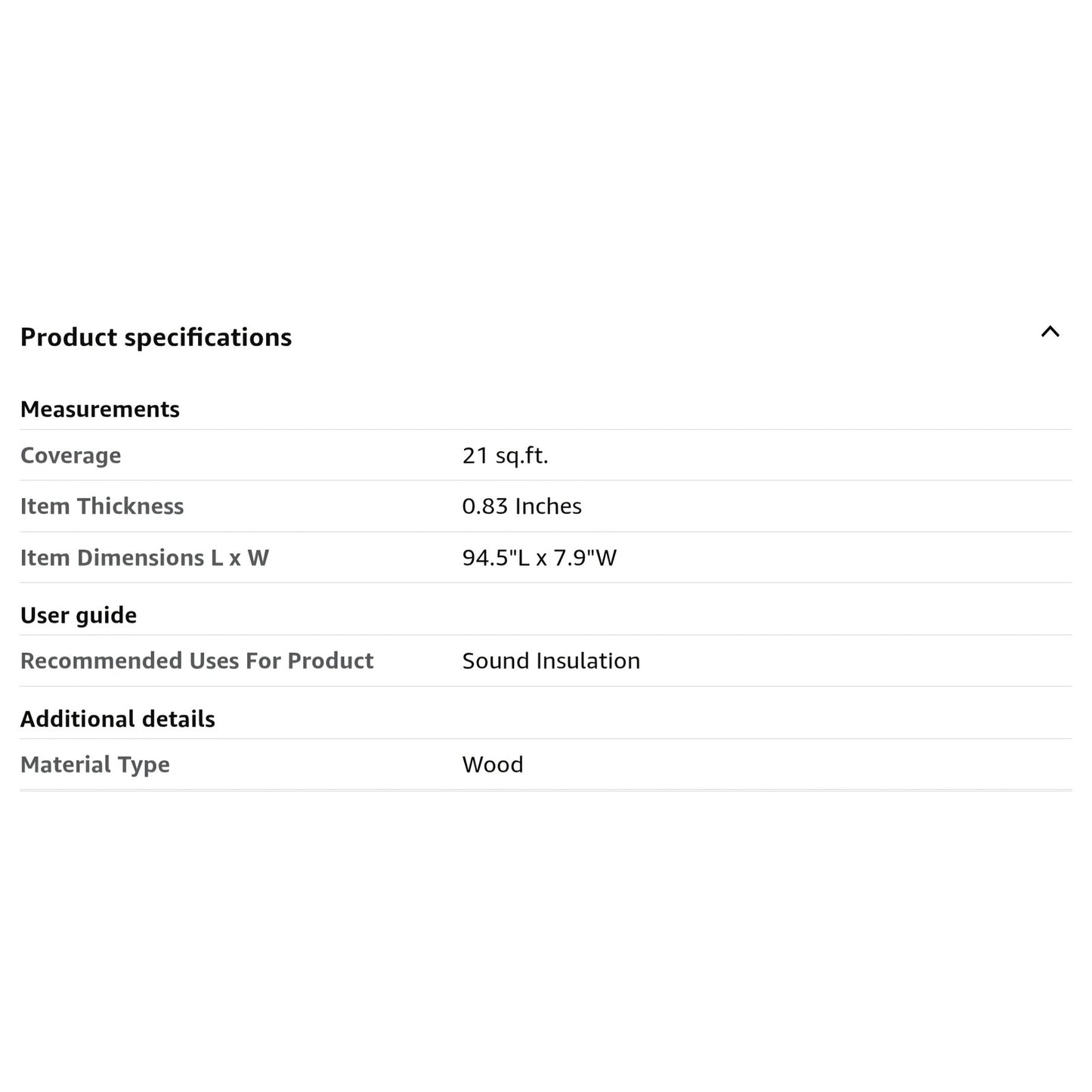Click the Coverage label
The width and height of the screenshot is (1092, 1092).
(70, 456)
